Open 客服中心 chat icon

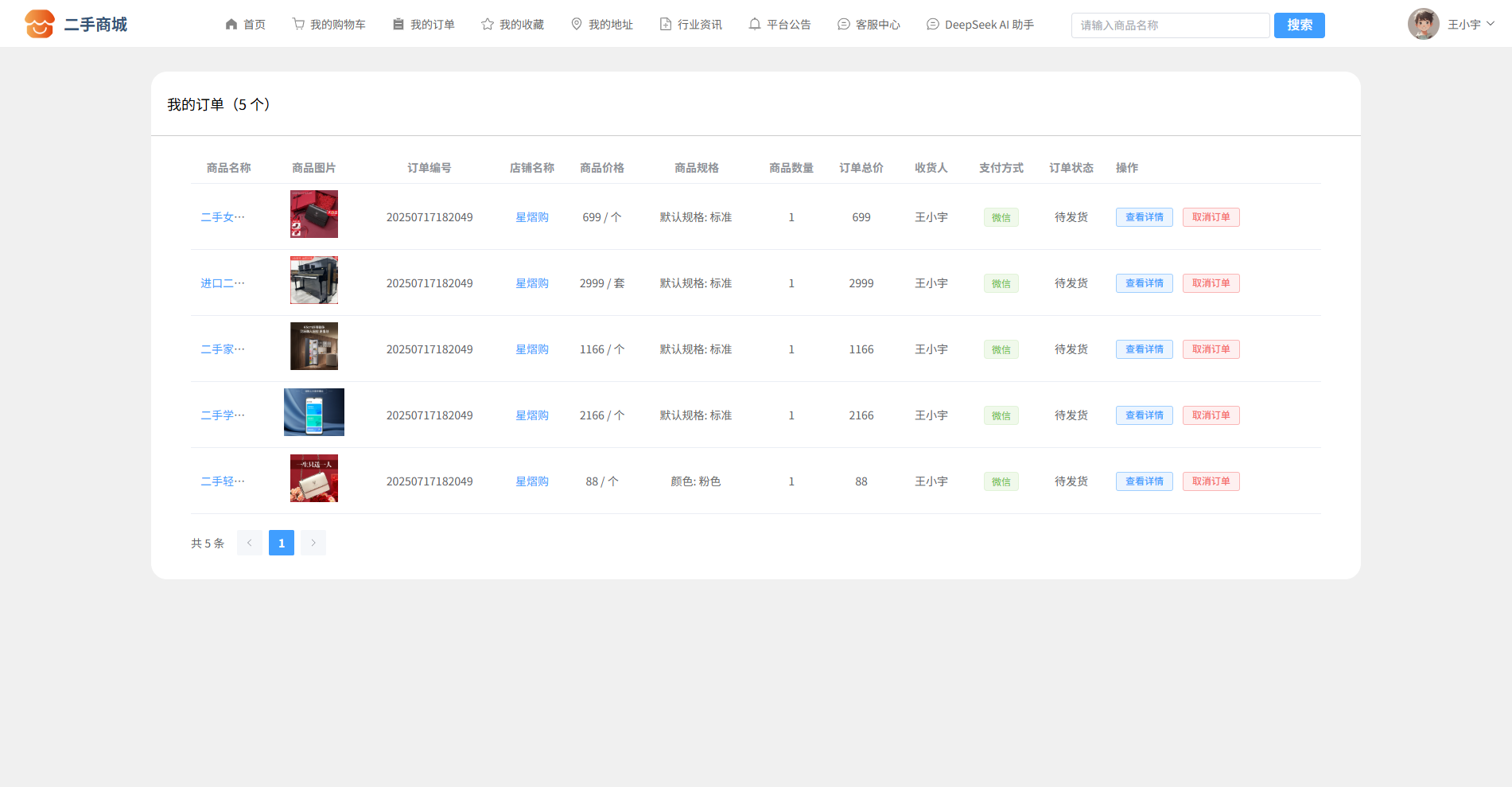click(x=844, y=25)
